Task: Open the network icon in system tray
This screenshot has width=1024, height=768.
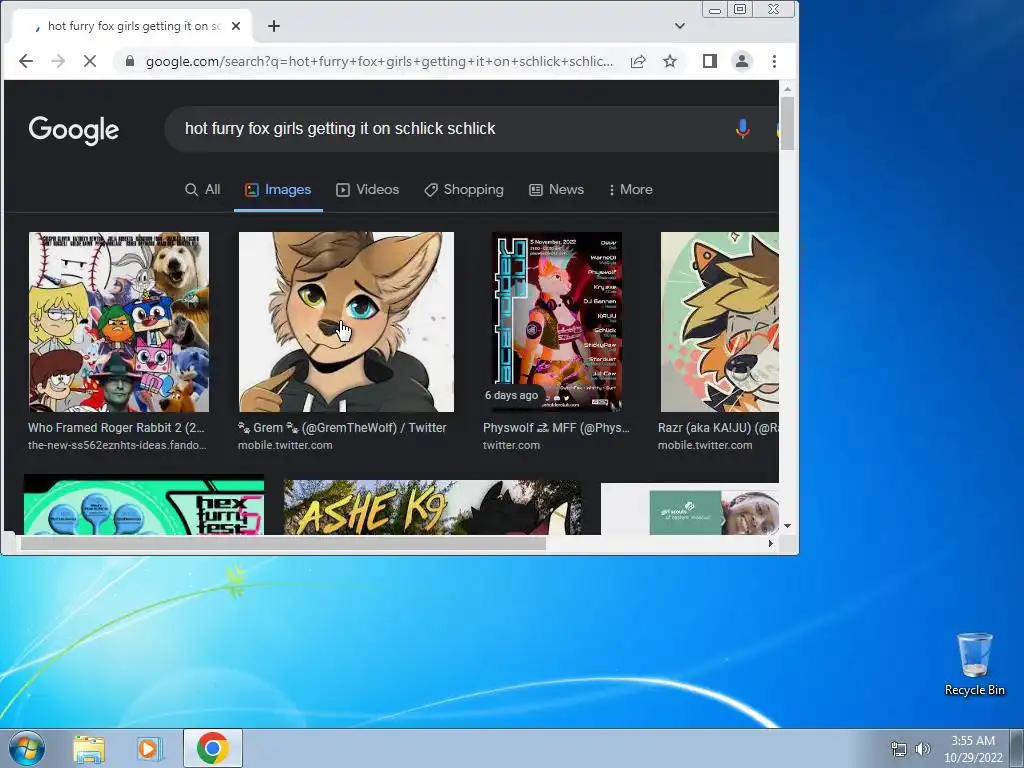Action: point(899,749)
